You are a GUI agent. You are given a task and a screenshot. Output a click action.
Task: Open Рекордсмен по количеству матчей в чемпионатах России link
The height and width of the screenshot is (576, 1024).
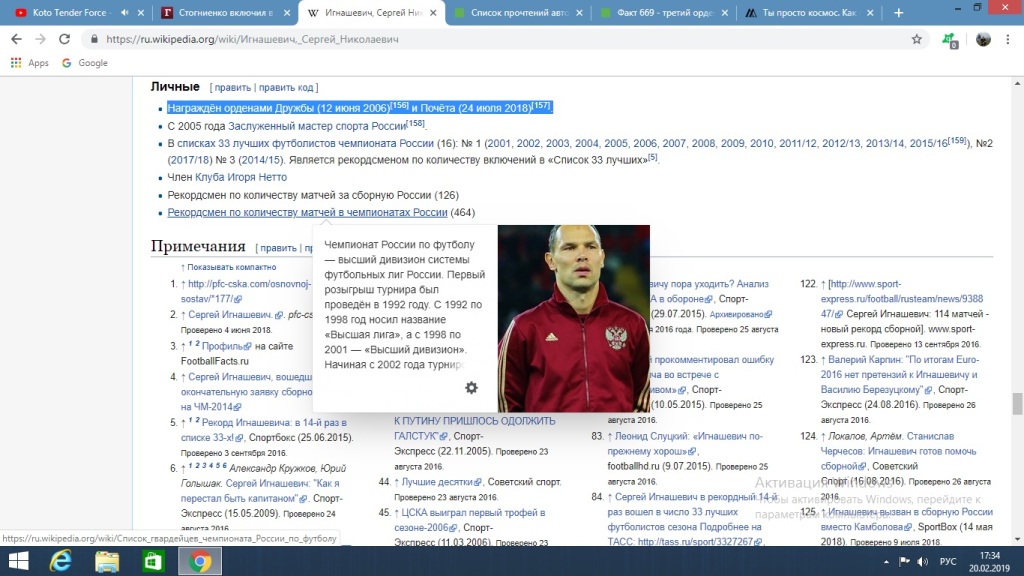pyautogui.click(x=307, y=213)
